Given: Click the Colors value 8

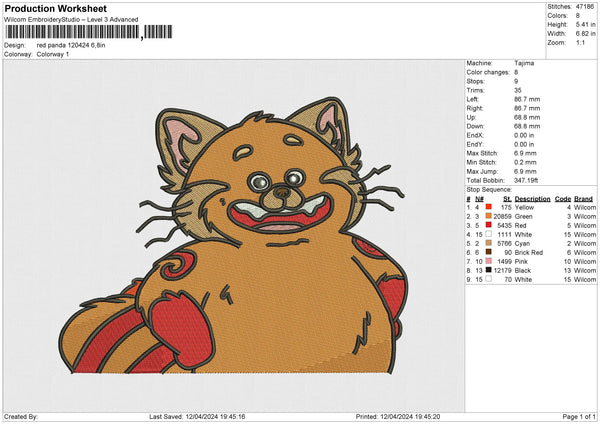Looking at the screenshot, I should (x=578, y=16).
